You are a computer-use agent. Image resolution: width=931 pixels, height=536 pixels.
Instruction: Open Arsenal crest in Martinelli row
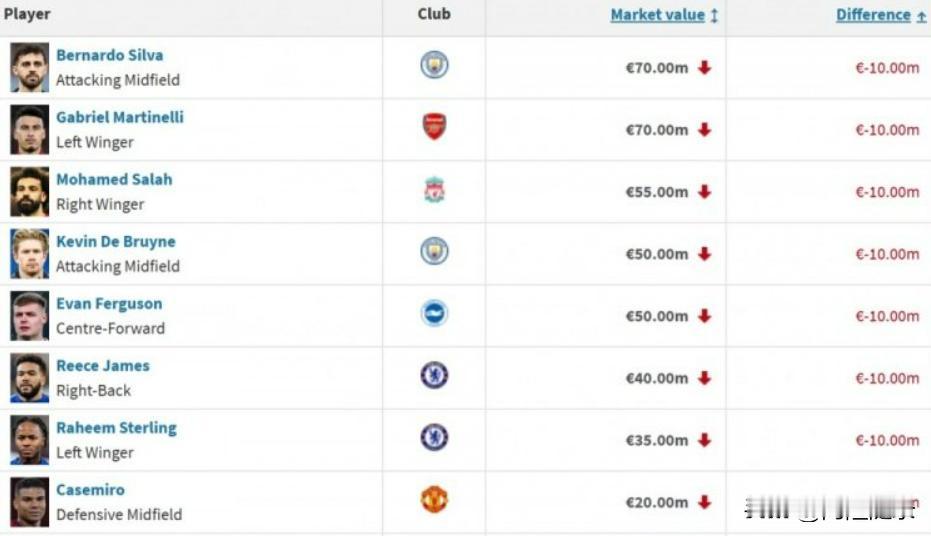click(x=434, y=126)
